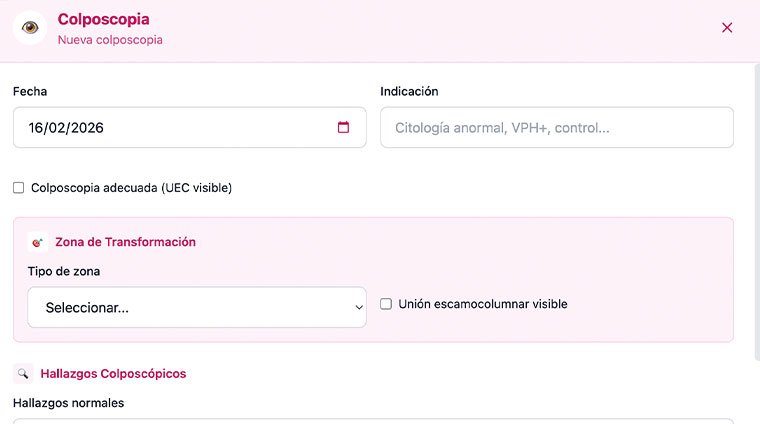This screenshot has height=424, width=760.
Task: Enable the Colposcopia adecuada (UEC visible) checkbox
Action: pos(19,188)
